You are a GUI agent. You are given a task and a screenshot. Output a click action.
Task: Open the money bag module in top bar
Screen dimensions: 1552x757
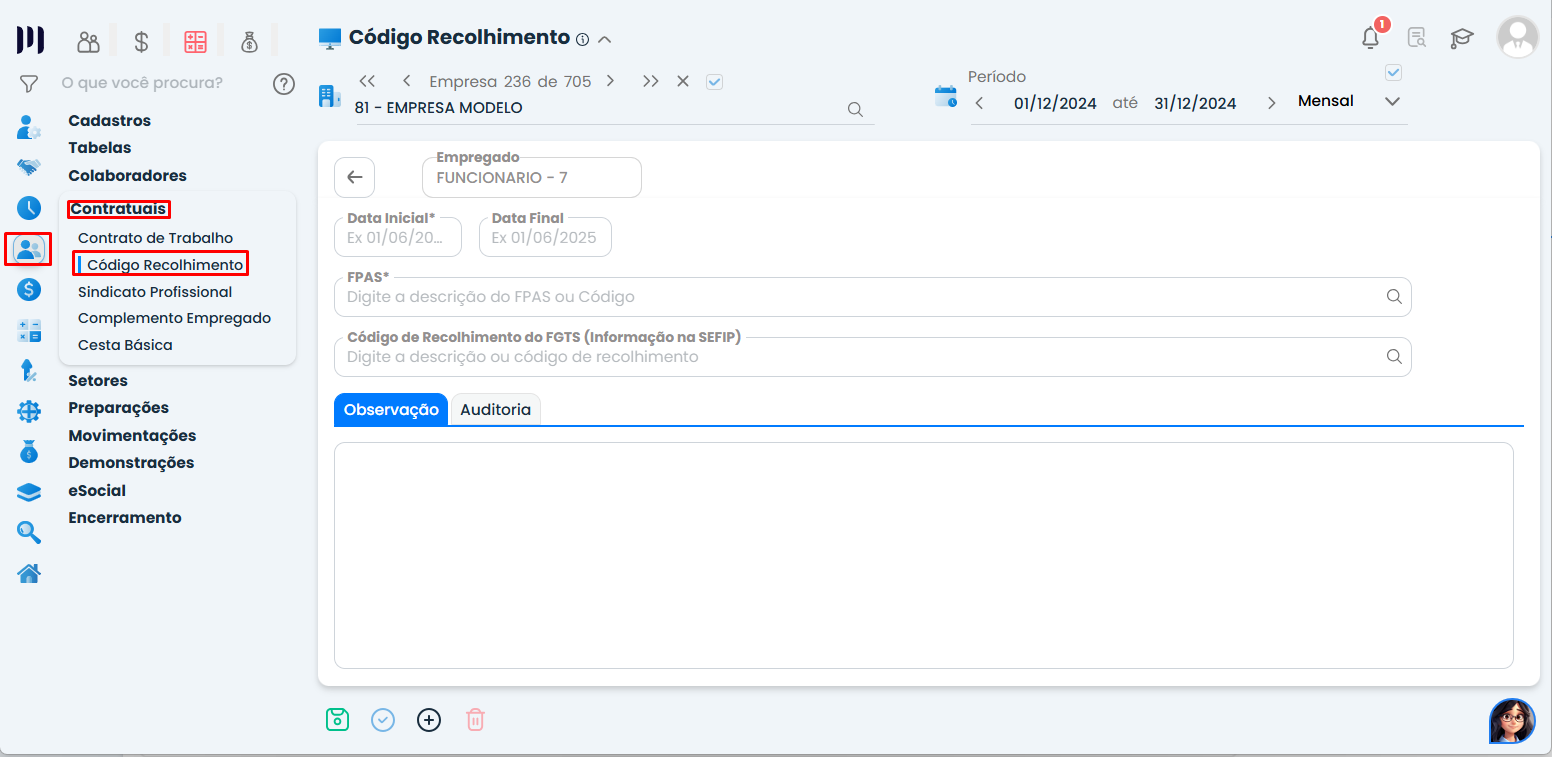click(249, 42)
